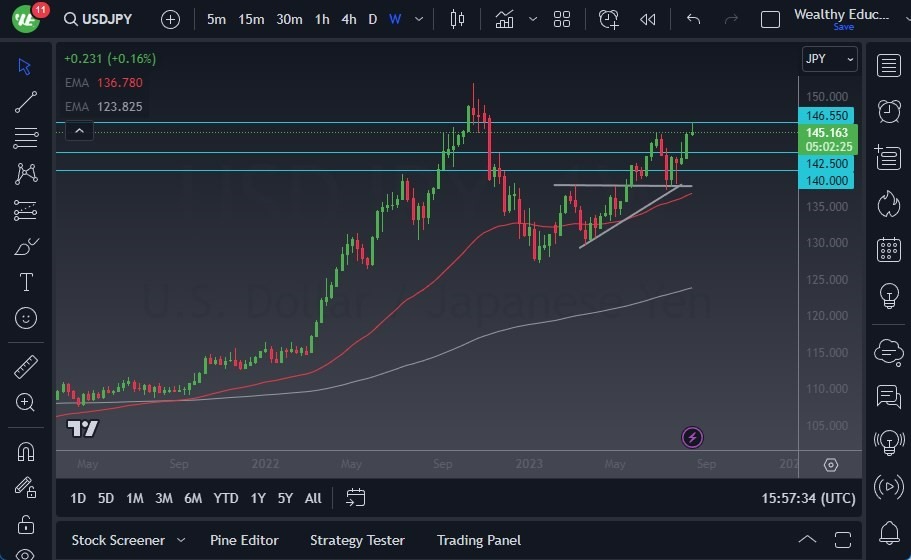Expand the timeframe dropdown arrow
911x560 pixels.
coord(419,19)
